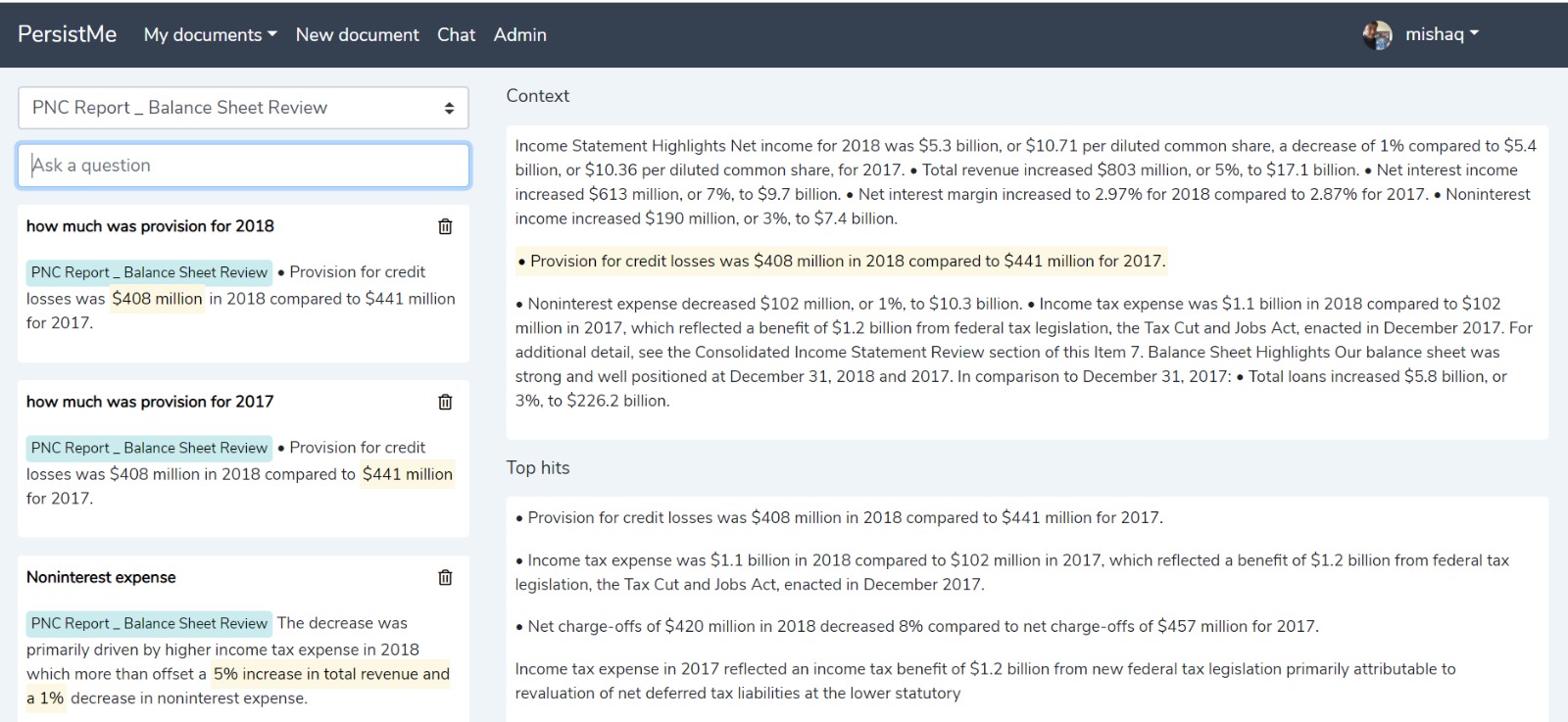Open the Chat page from navbar
The height and width of the screenshot is (722, 1568).
456,35
